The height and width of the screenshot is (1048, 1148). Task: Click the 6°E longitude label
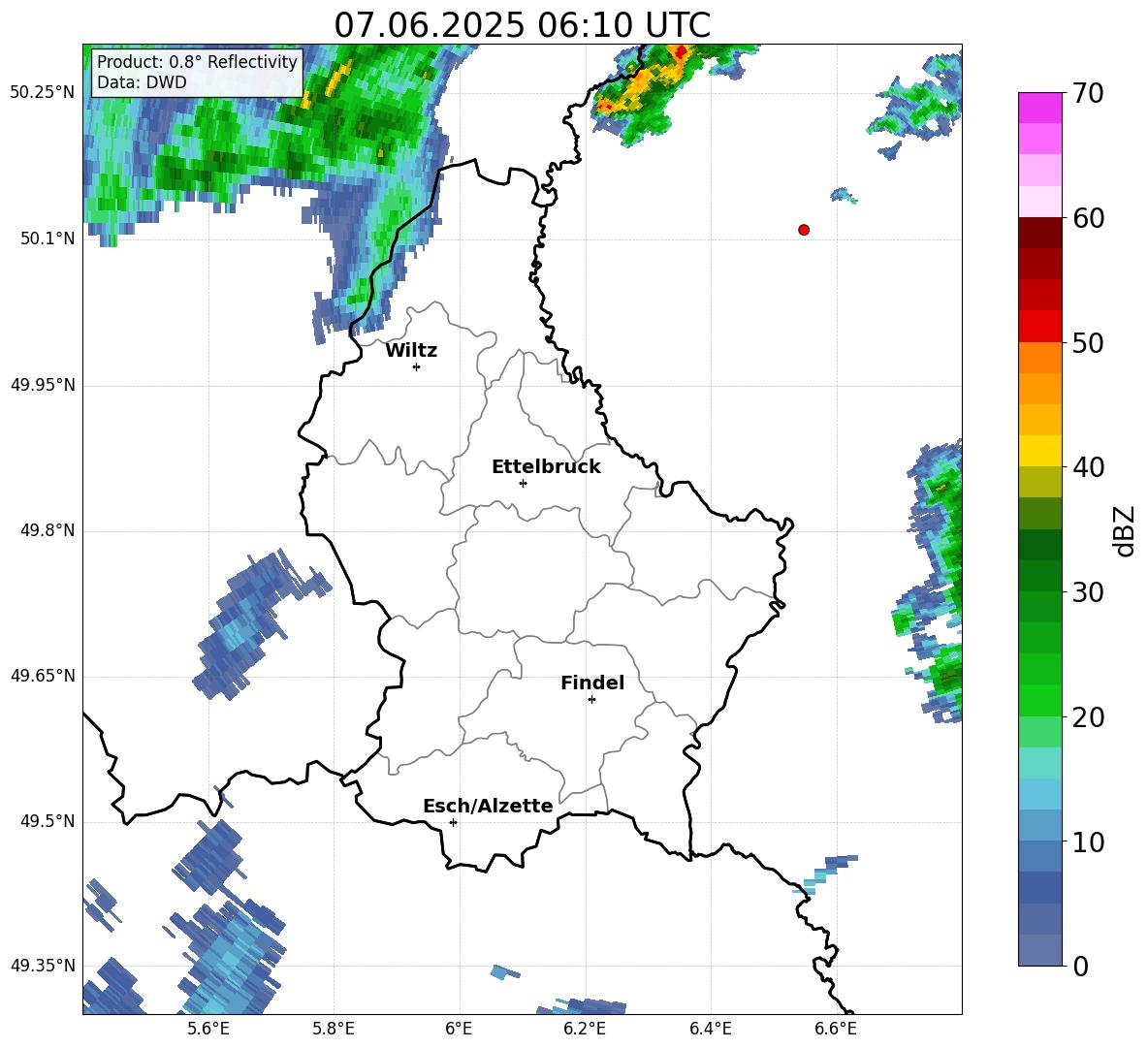pyautogui.click(x=459, y=1029)
